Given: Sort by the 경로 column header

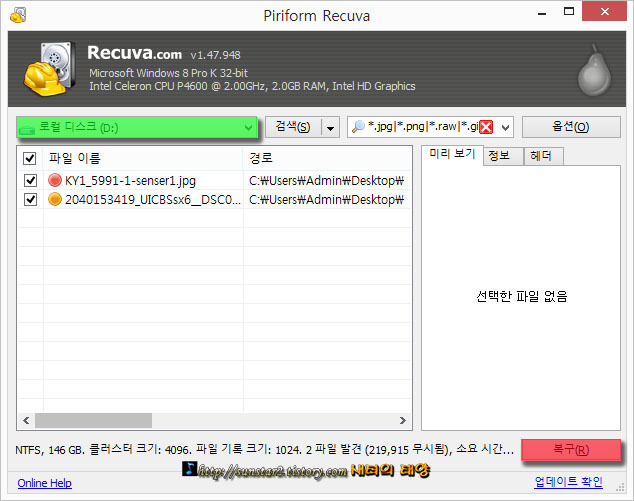Looking at the screenshot, I should (327, 158).
